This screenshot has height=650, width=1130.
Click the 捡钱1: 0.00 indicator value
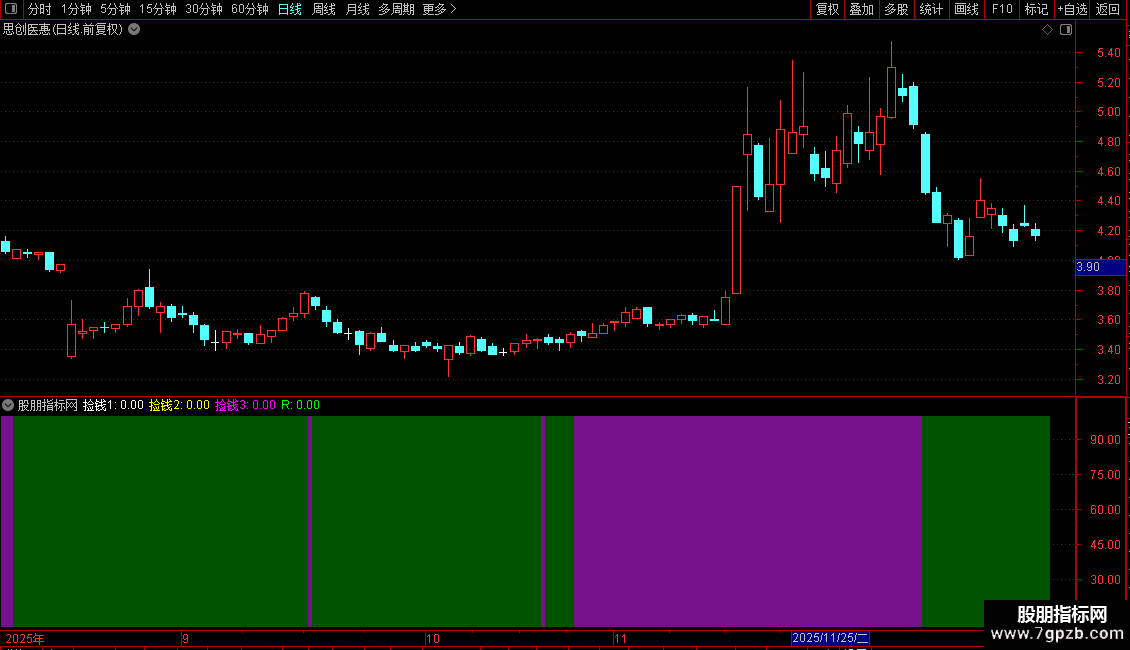point(113,405)
